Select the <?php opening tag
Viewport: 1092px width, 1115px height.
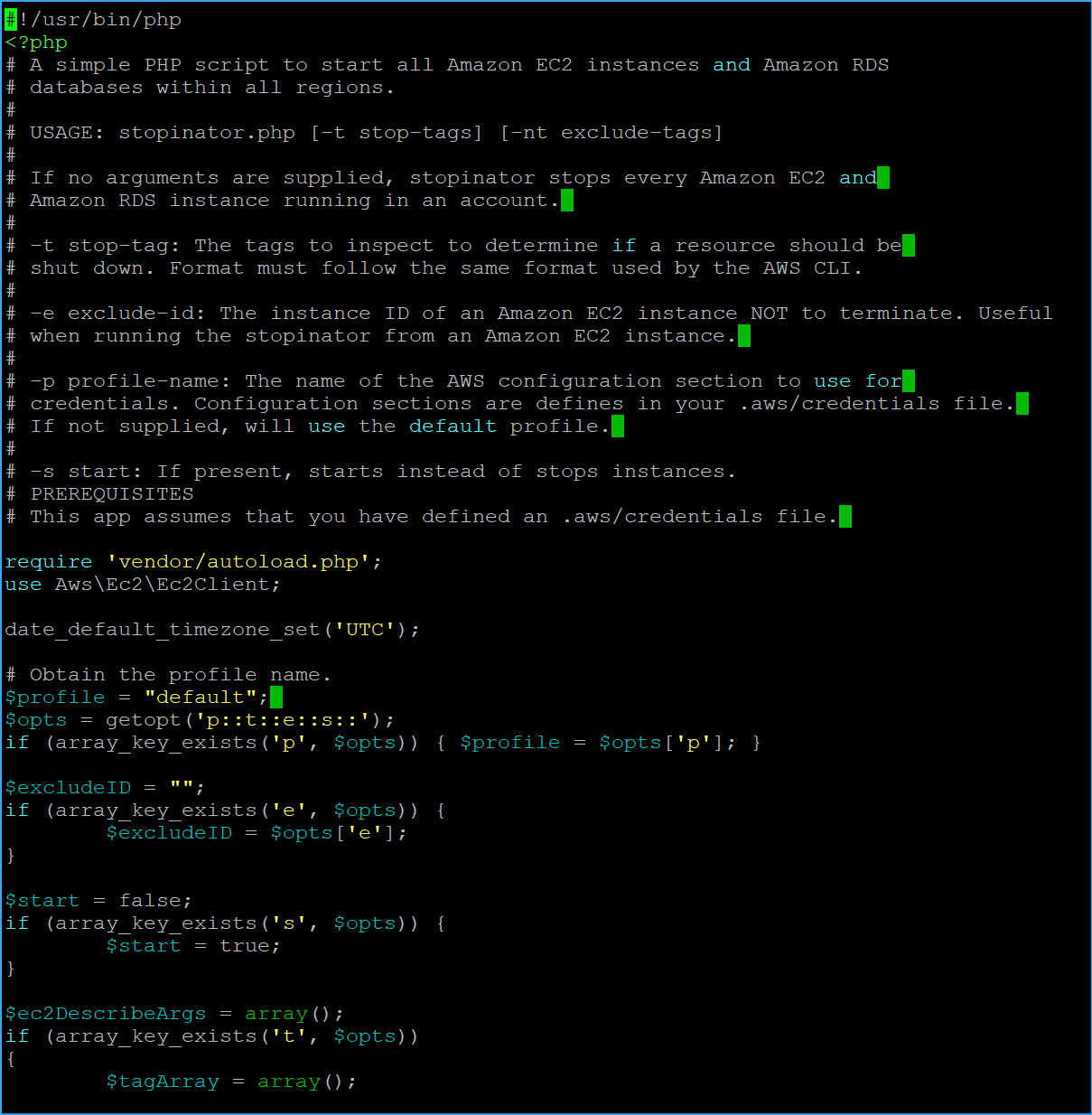(x=34, y=42)
